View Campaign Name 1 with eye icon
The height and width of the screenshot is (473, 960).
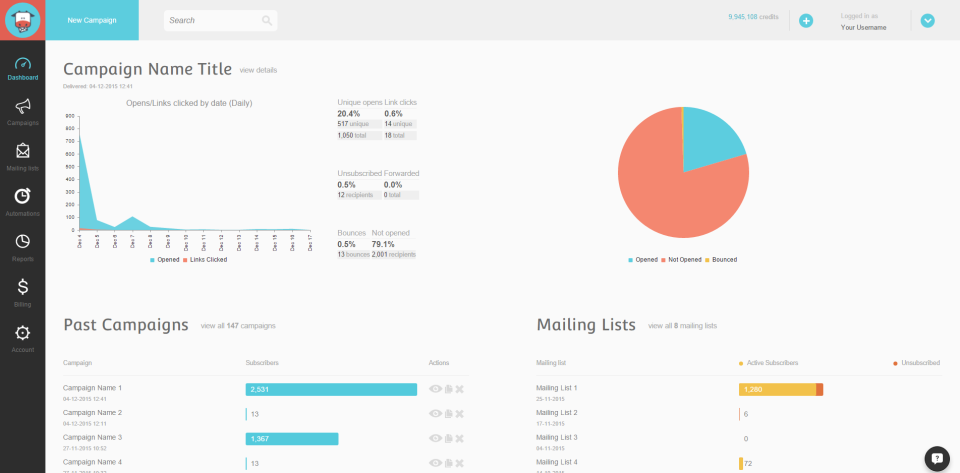point(435,389)
